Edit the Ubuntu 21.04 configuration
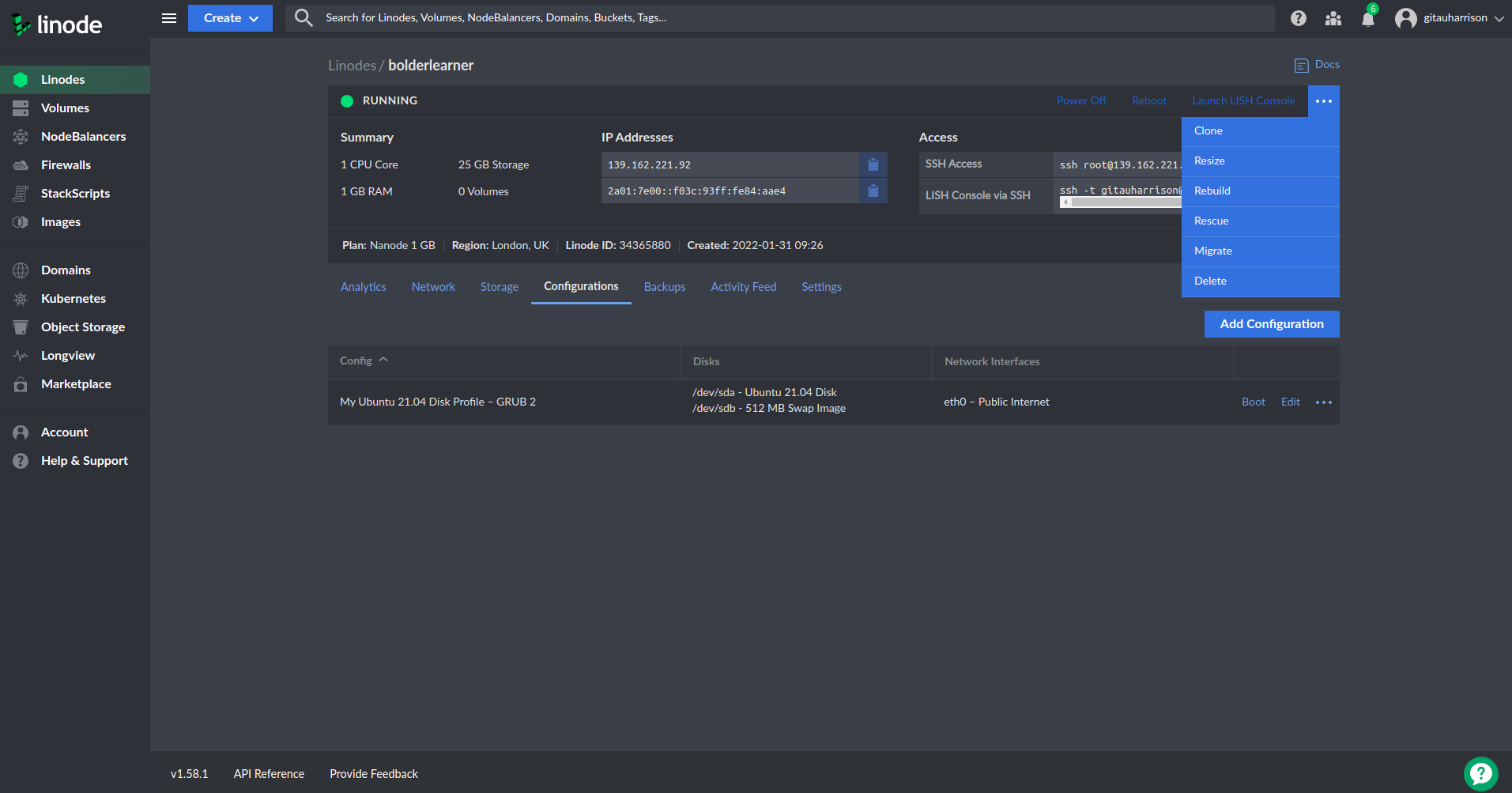The width and height of the screenshot is (1512, 793). click(1291, 402)
